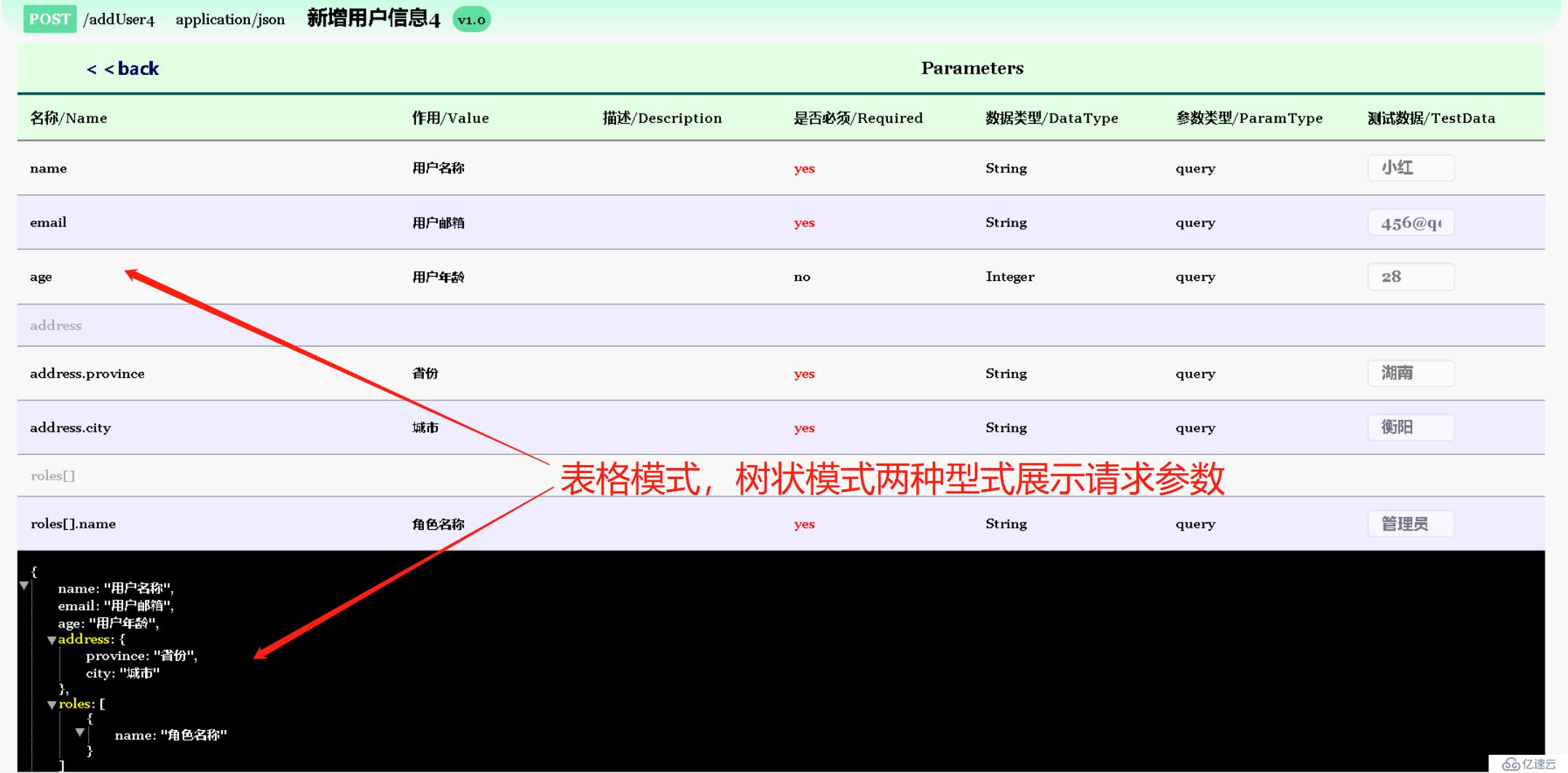Screen dimensions: 1568x773
Task: Click 用户年龄 value in age row
Action: [438, 277]
